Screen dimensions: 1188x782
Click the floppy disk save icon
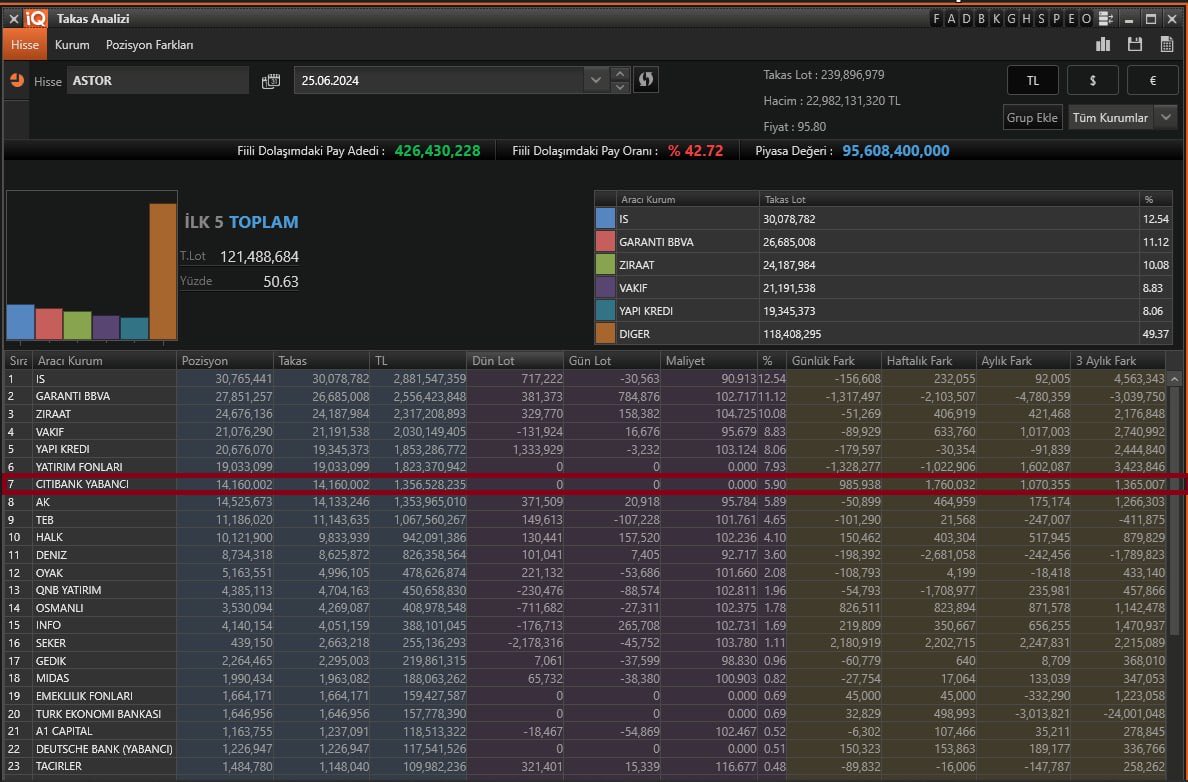point(1135,45)
